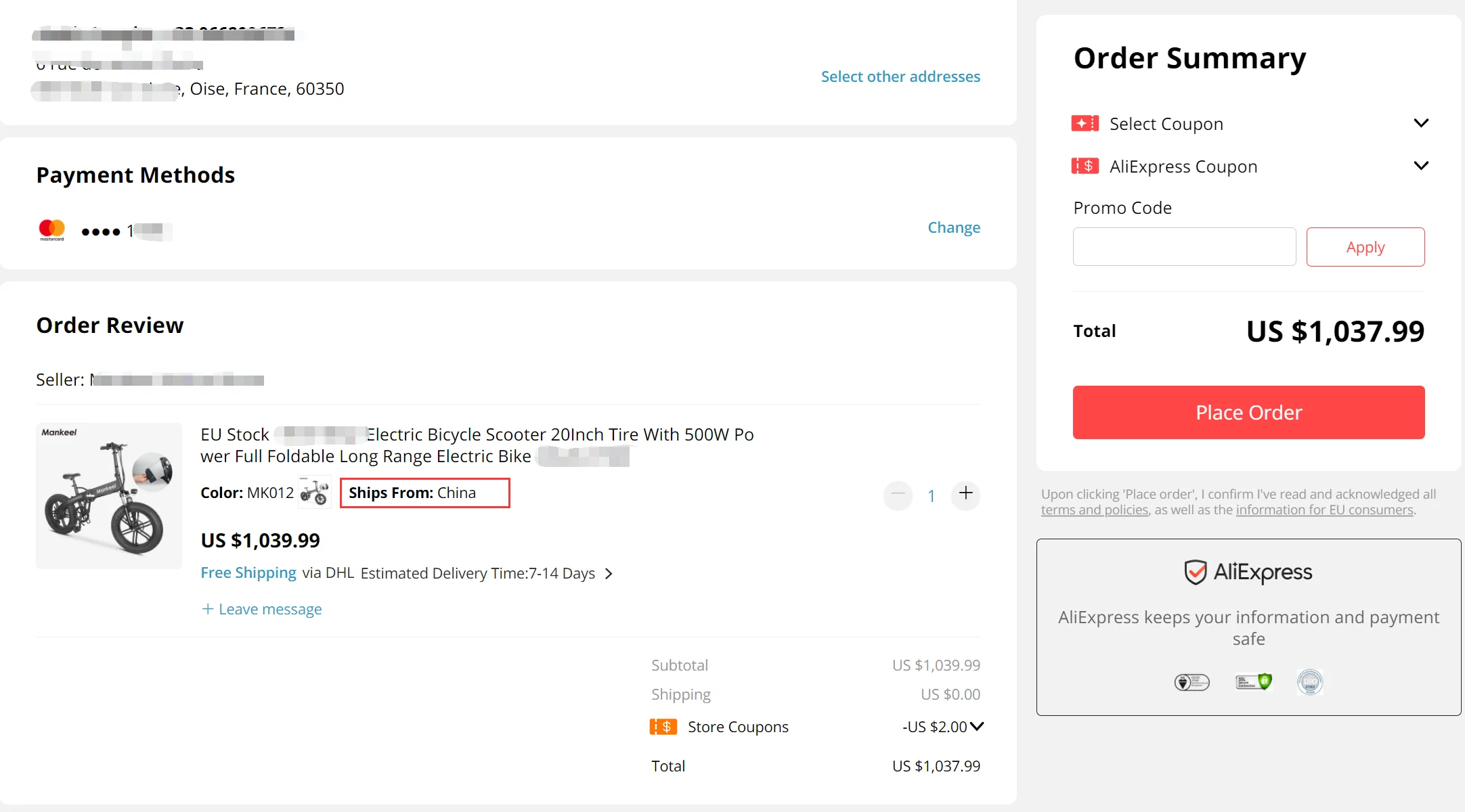Expand the Select Coupon dropdown chevron
1465x812 pixels.
point(1421,123)
